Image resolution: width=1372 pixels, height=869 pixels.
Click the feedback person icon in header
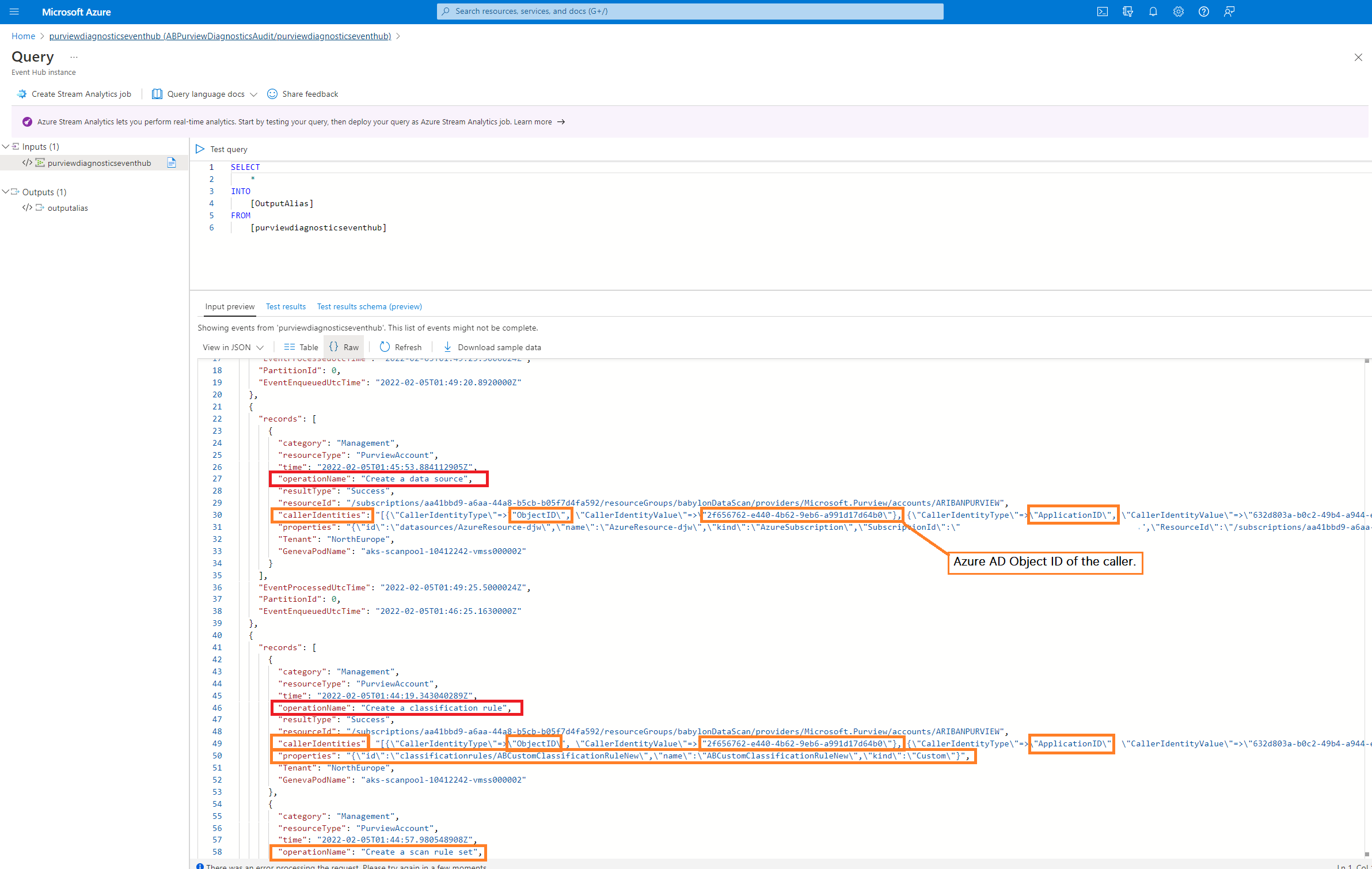pos(1229,12)
